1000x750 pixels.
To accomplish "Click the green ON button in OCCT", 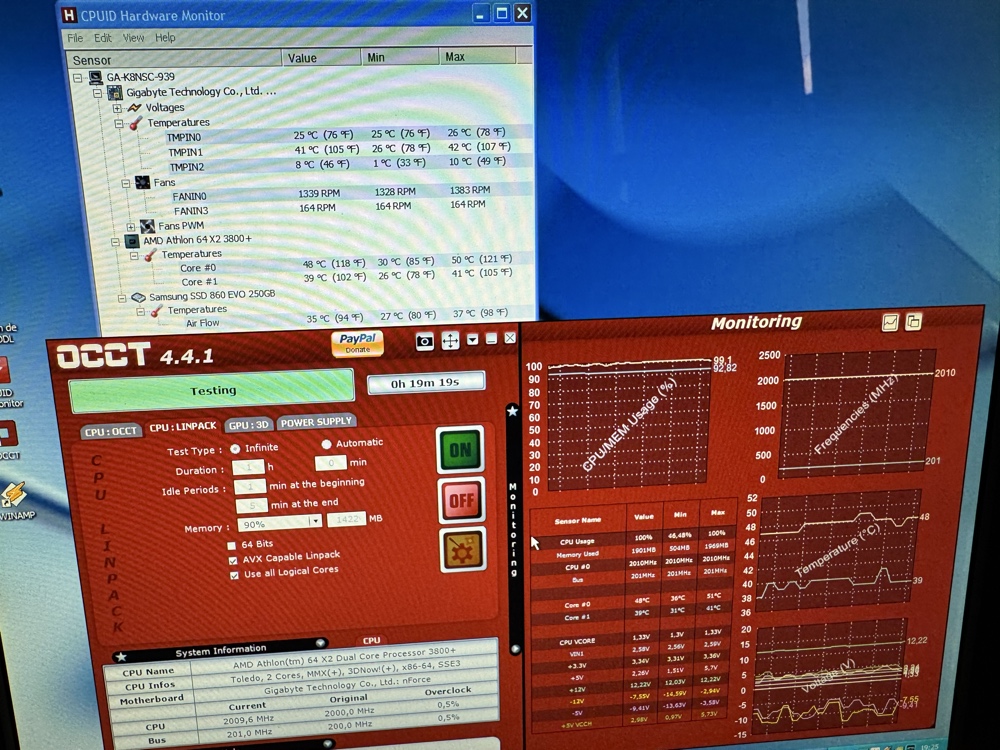I will pyautogui.click(x=460, y=450).
